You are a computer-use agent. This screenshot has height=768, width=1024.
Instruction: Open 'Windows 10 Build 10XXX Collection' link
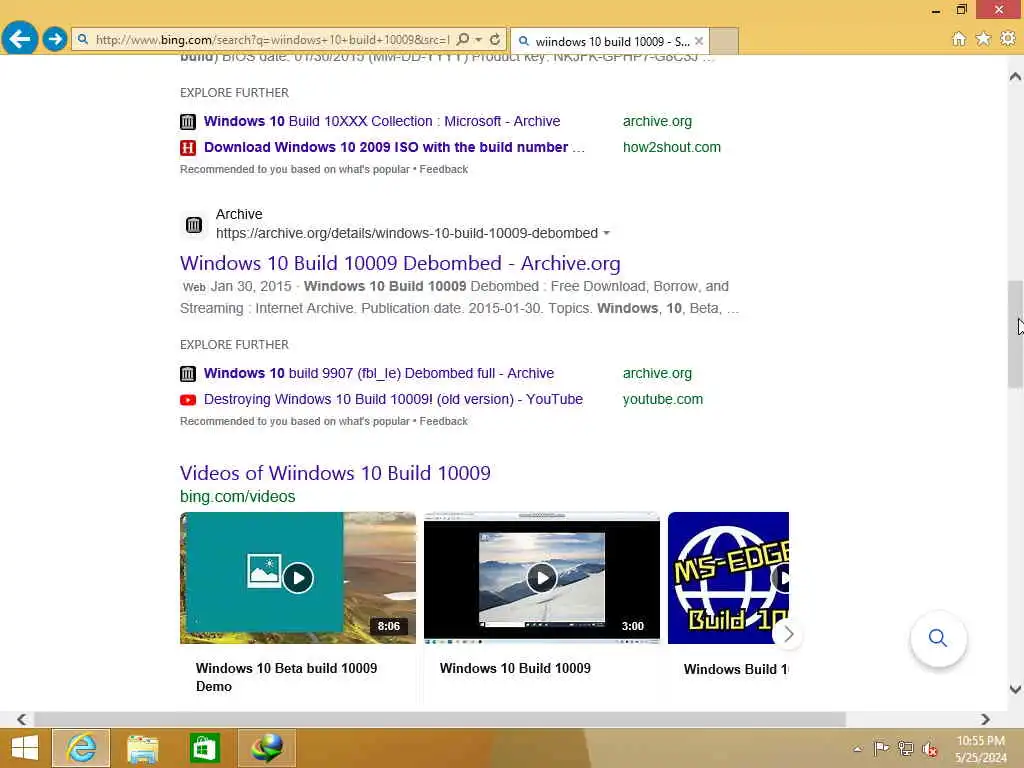[381, 121]
